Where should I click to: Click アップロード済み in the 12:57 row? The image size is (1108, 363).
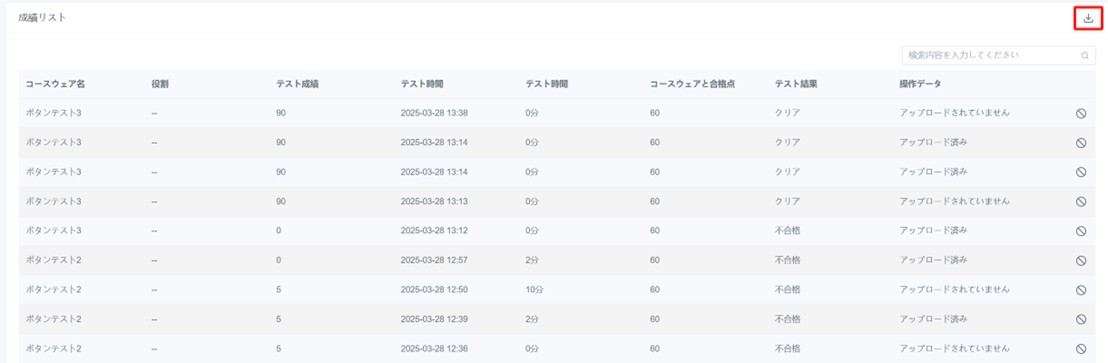(x=933, y=261)
